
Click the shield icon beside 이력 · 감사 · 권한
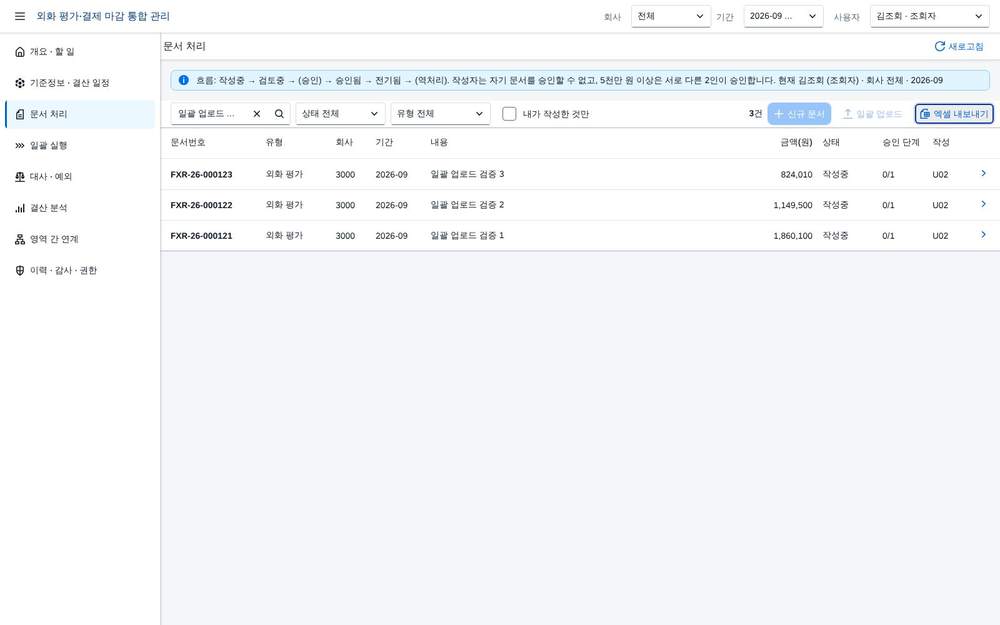(x=20, y=270)
